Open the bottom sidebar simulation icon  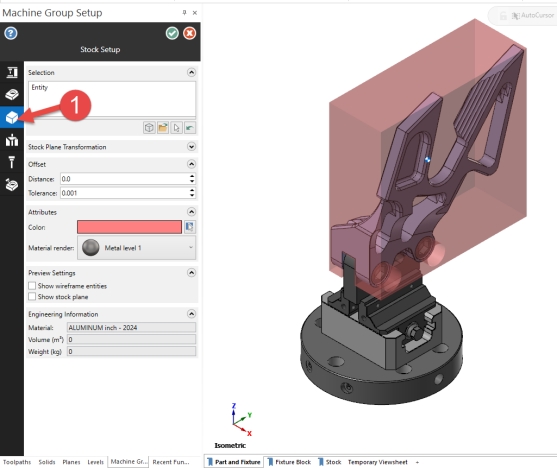[x=12, y=185]
